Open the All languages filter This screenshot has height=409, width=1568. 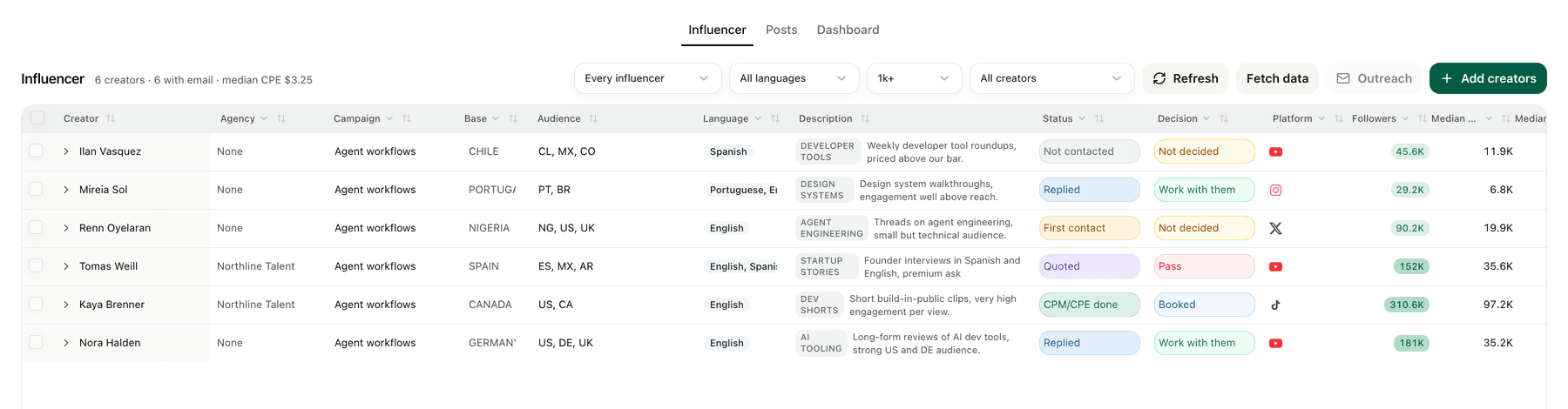pyautogui.click(x=794, y=78)
